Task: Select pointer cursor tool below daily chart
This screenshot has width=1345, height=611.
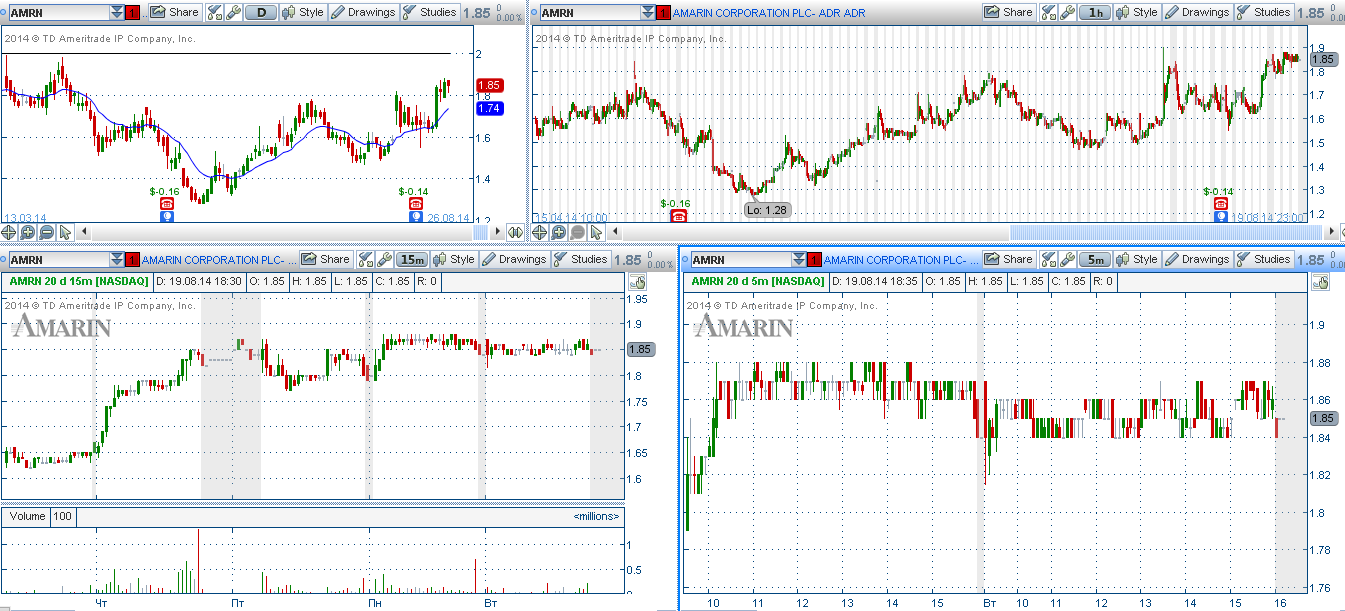Action: click(x=65, y=232)
